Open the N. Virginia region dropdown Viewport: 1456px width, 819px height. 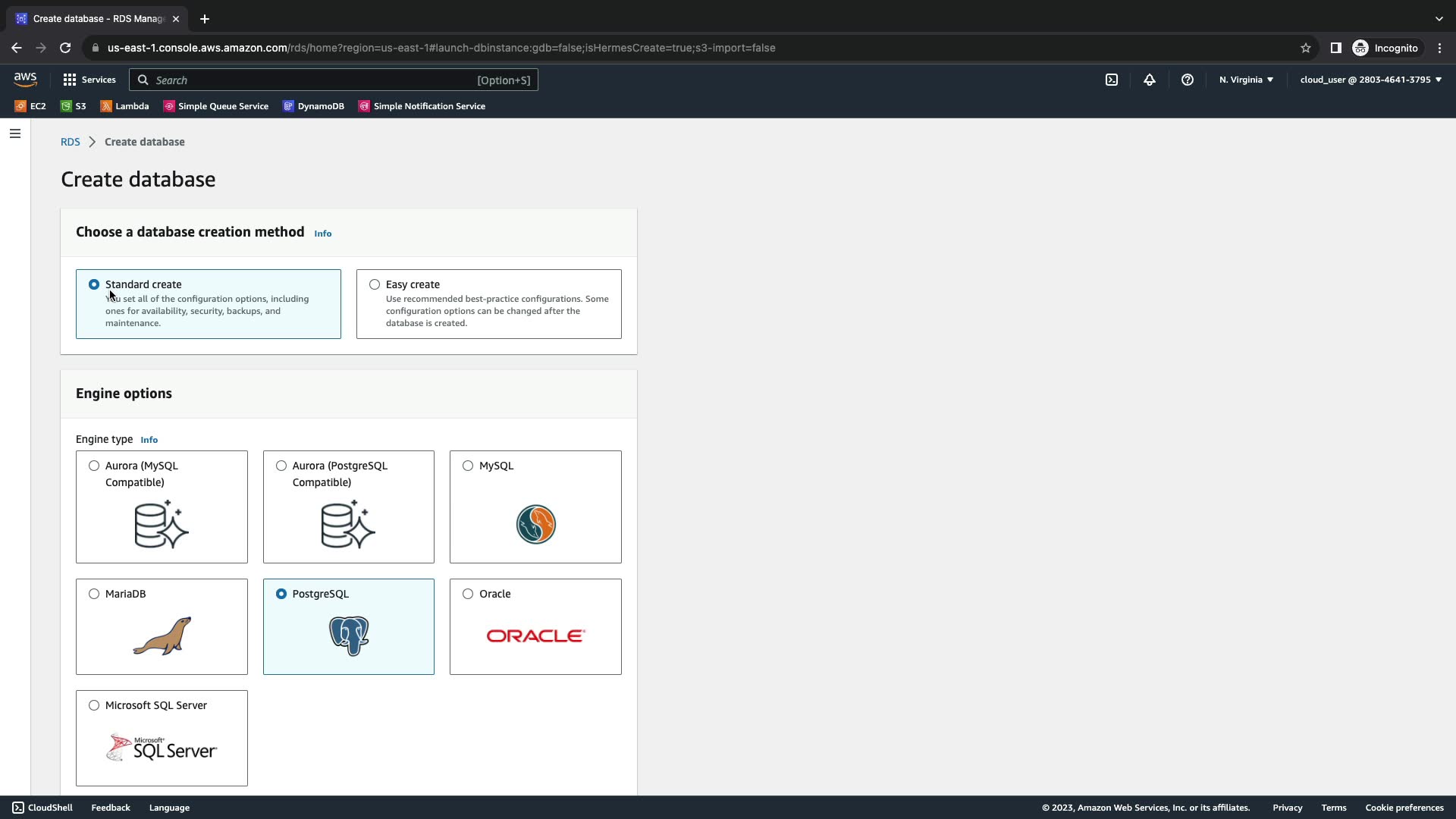(x=1246, y=80)
